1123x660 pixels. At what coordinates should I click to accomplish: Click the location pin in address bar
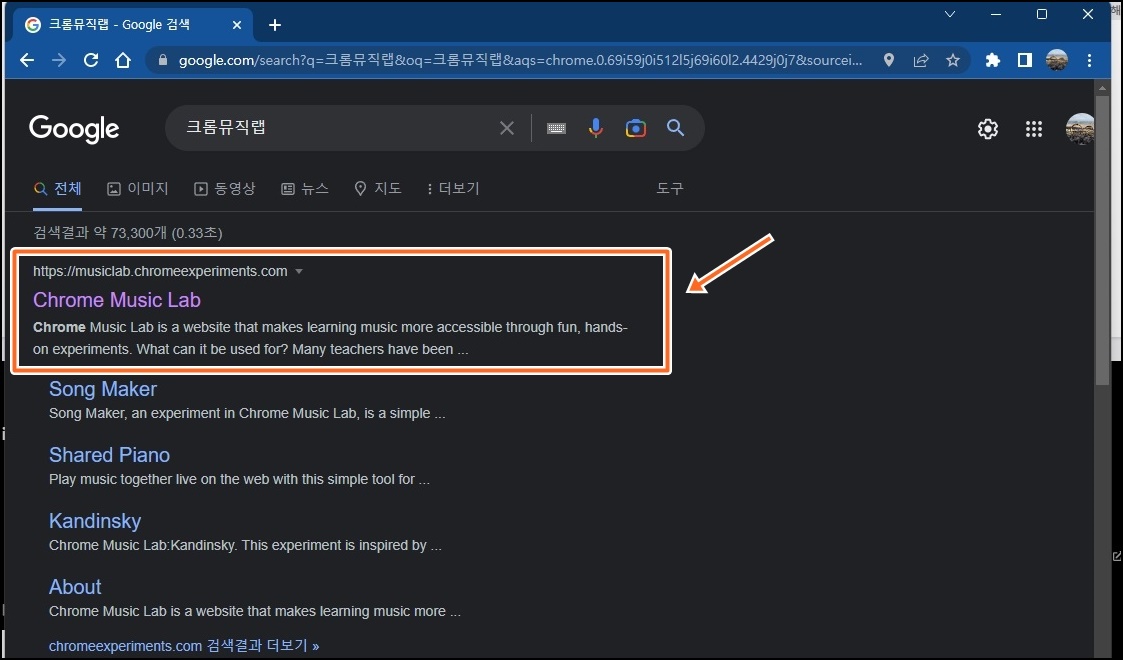click(x=889, y=60)
